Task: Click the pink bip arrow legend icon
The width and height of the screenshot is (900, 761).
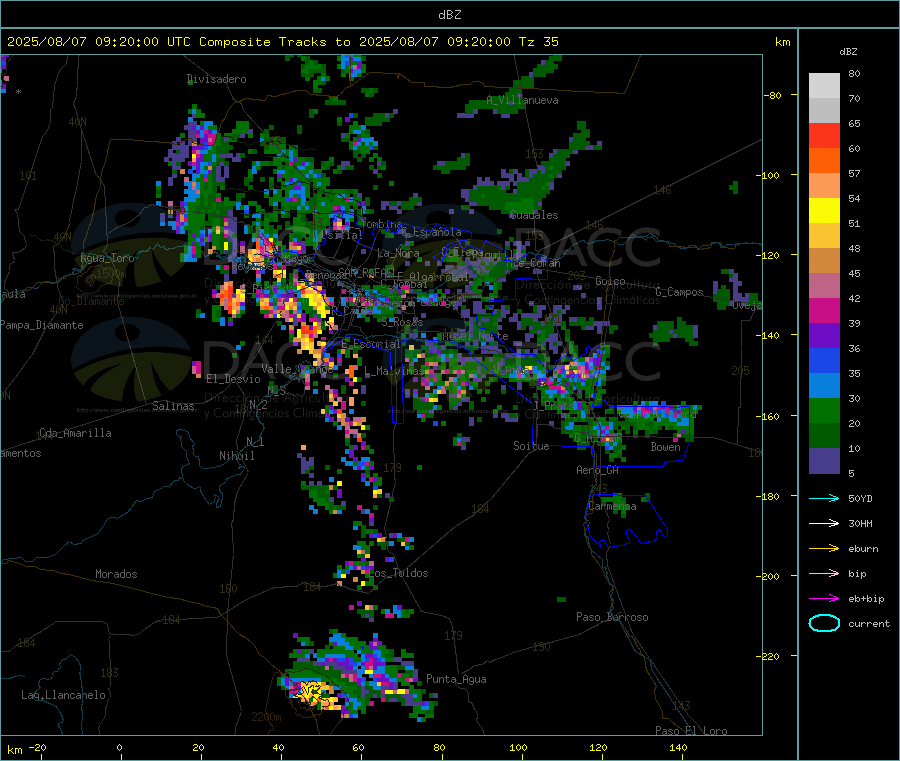Action: click(824, 573)
